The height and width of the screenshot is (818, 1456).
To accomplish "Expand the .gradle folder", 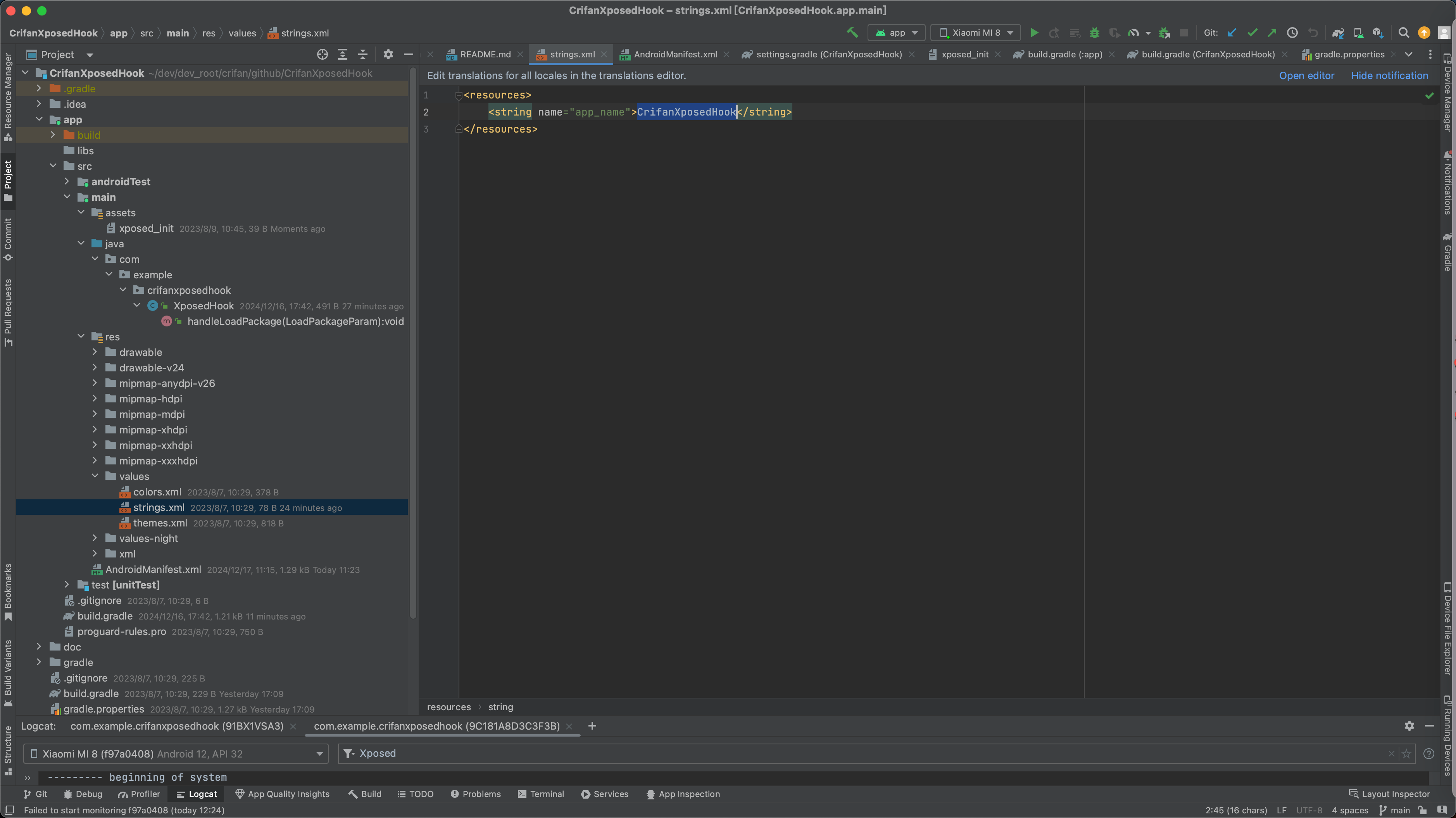I will coord(38,88).
